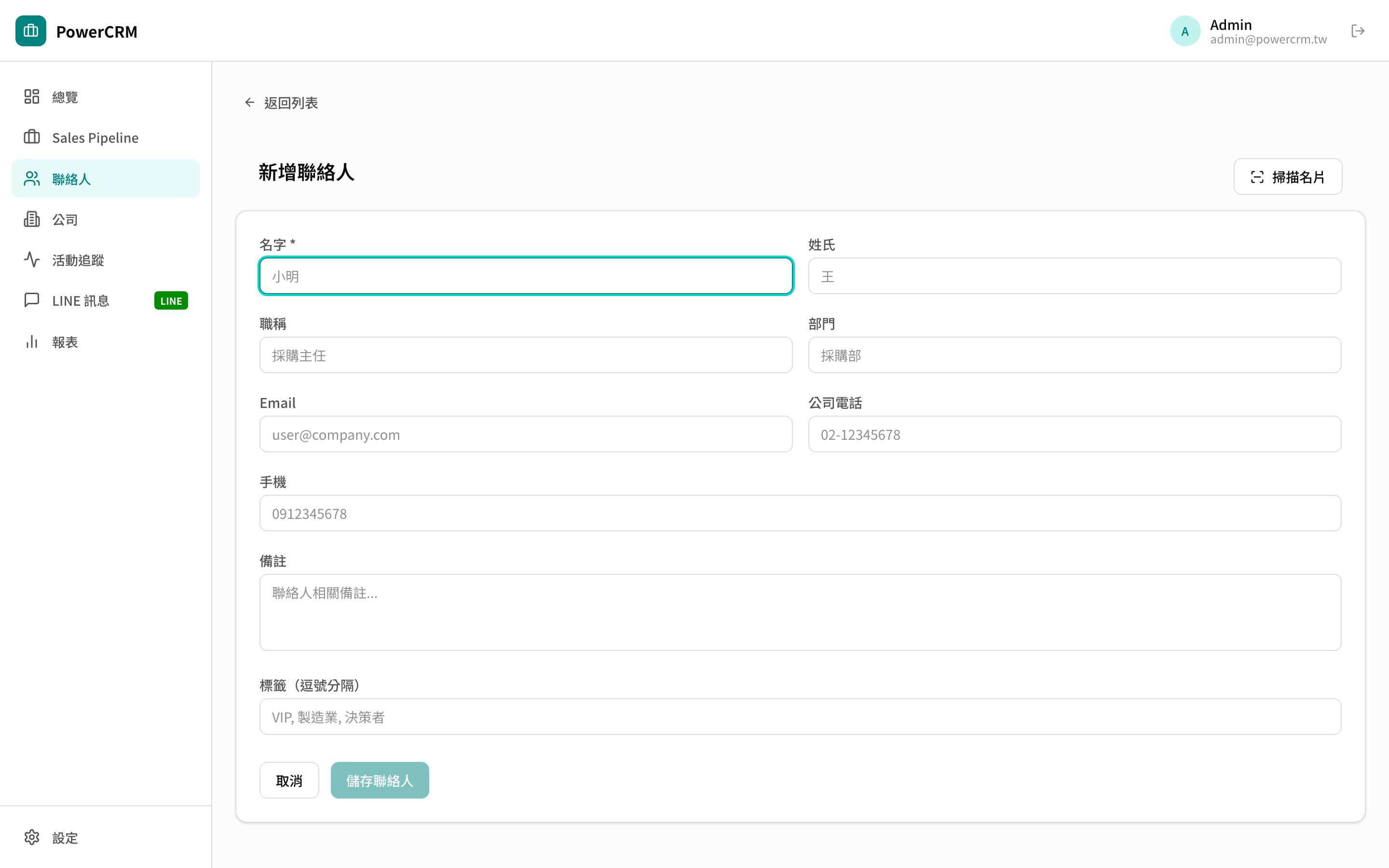
Task: Click the PowerCRM logo briefcase icon
Action: tap(30, 31)
